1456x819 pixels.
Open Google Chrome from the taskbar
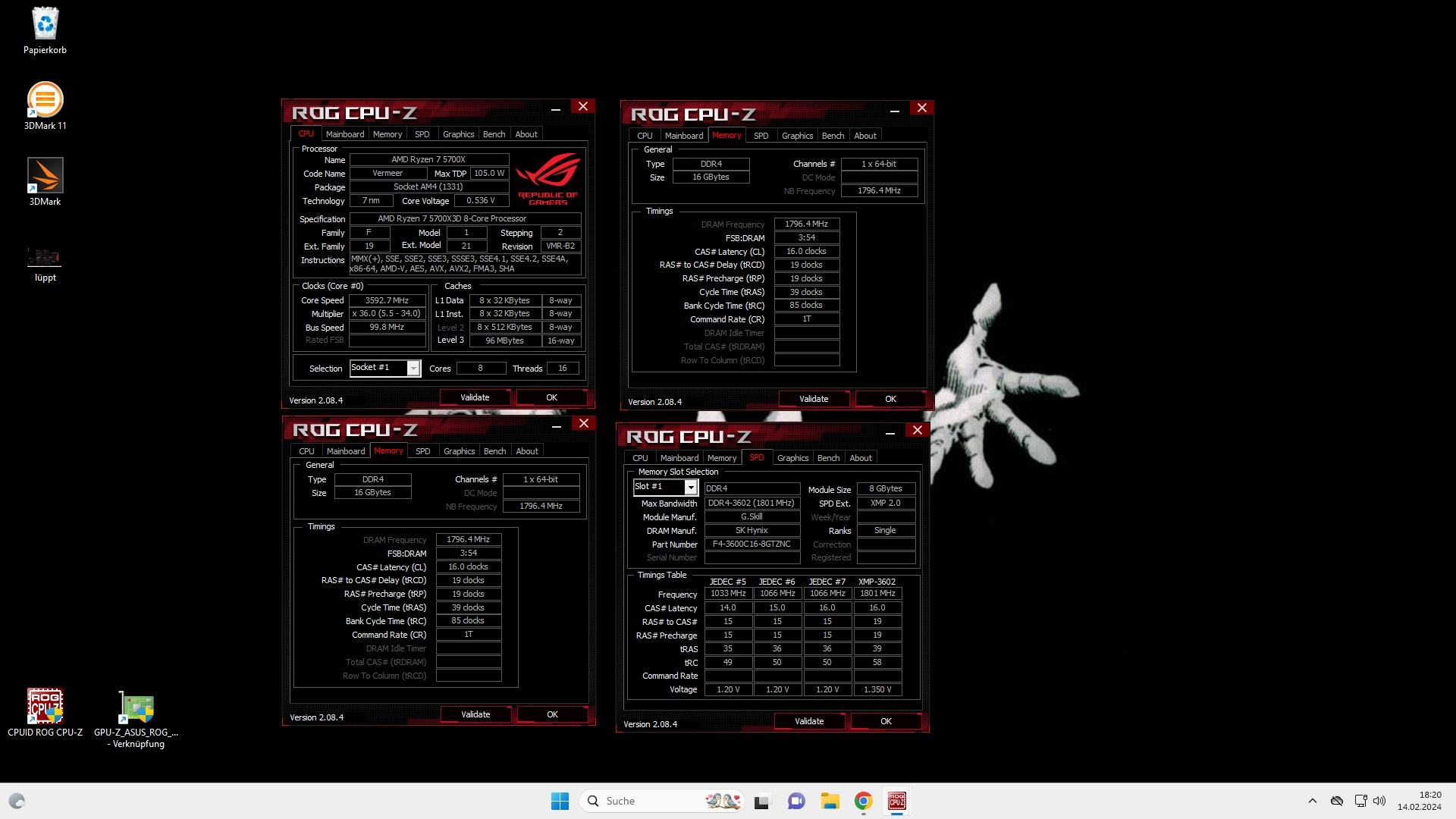[863, 801]
